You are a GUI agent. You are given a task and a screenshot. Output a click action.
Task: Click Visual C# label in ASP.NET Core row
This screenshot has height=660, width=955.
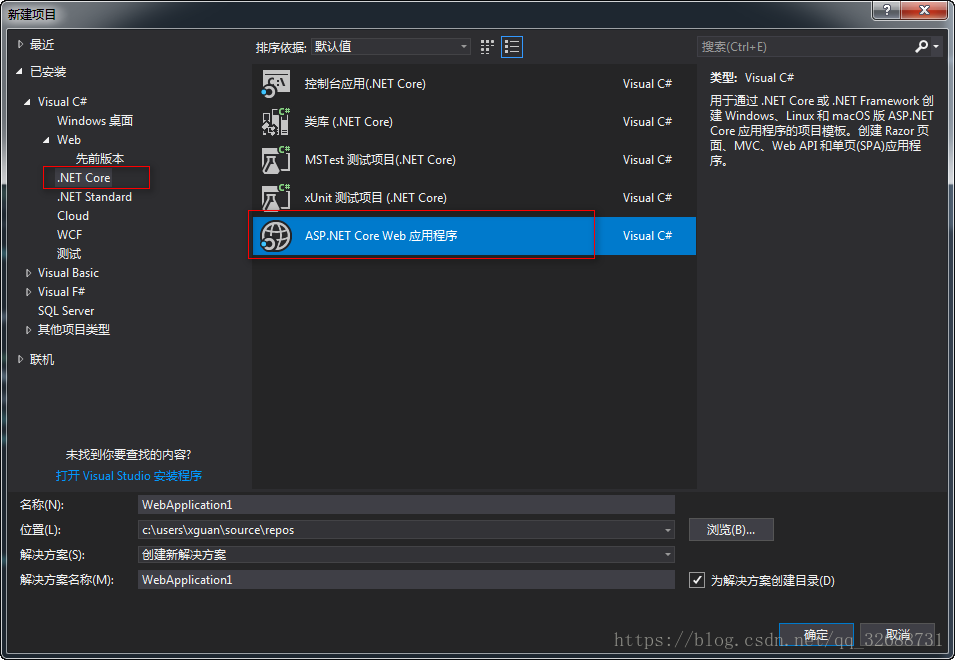click(x=647, y=236)
